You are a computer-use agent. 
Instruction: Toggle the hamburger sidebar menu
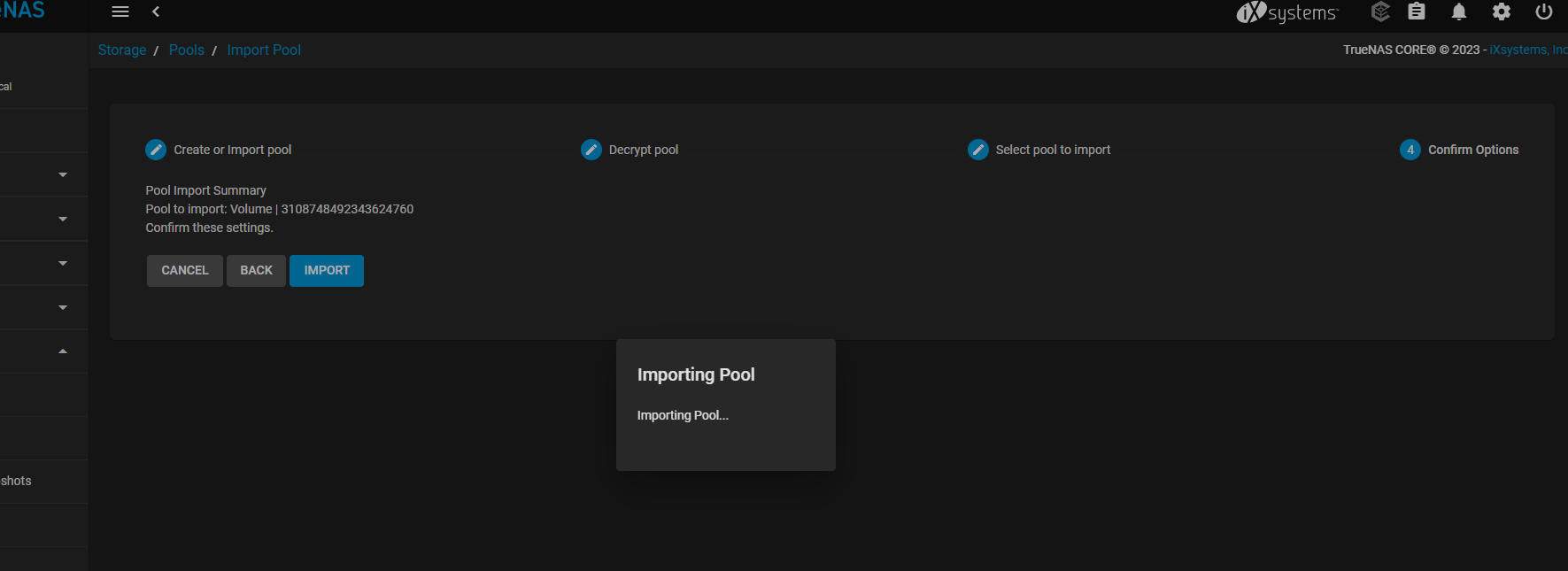pos(120,12)
